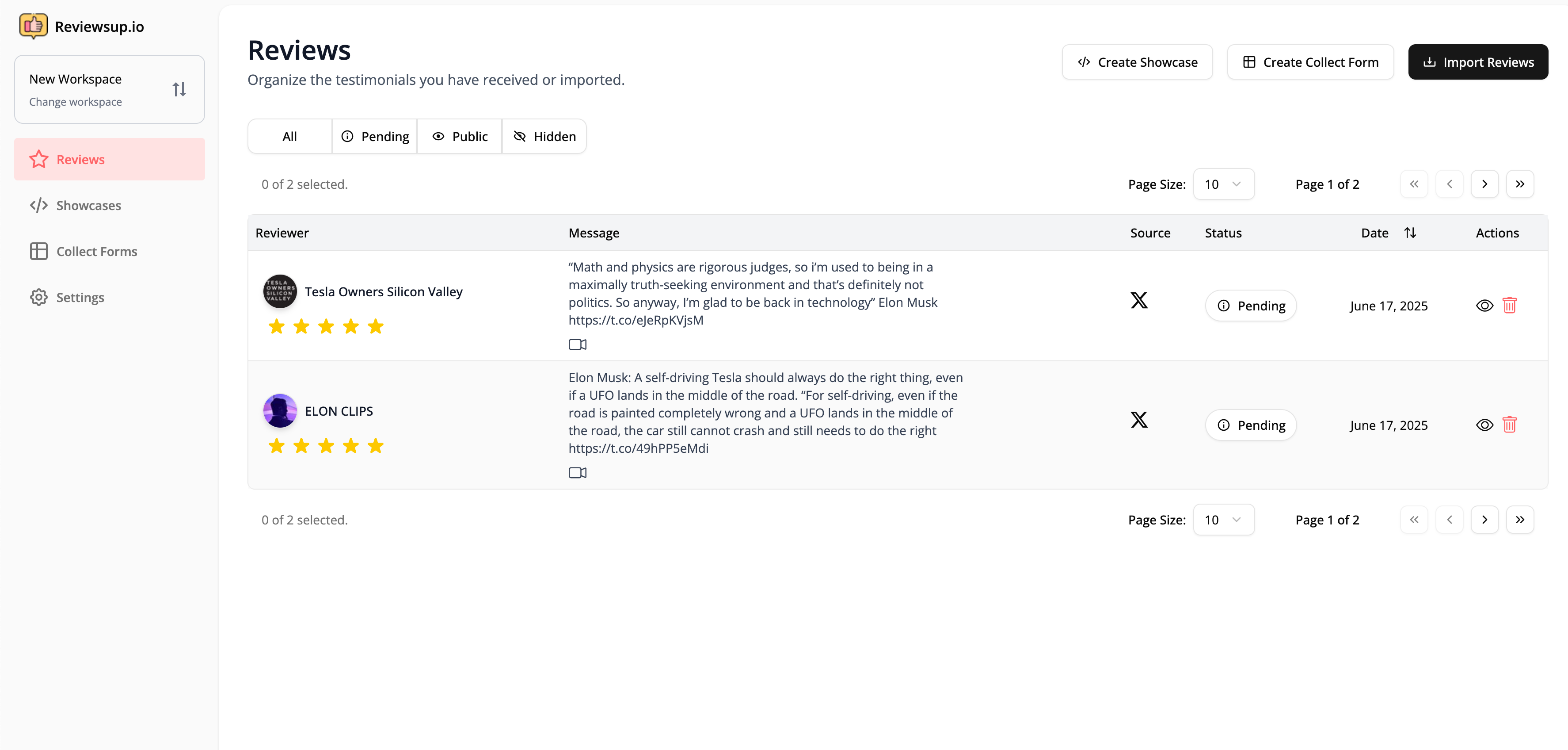Image resolution: width=1568 pixels, height=750 pixels.
Task: Go to first page using bottom pagination
Action: pyautogui.click(x=1414, y=520)
